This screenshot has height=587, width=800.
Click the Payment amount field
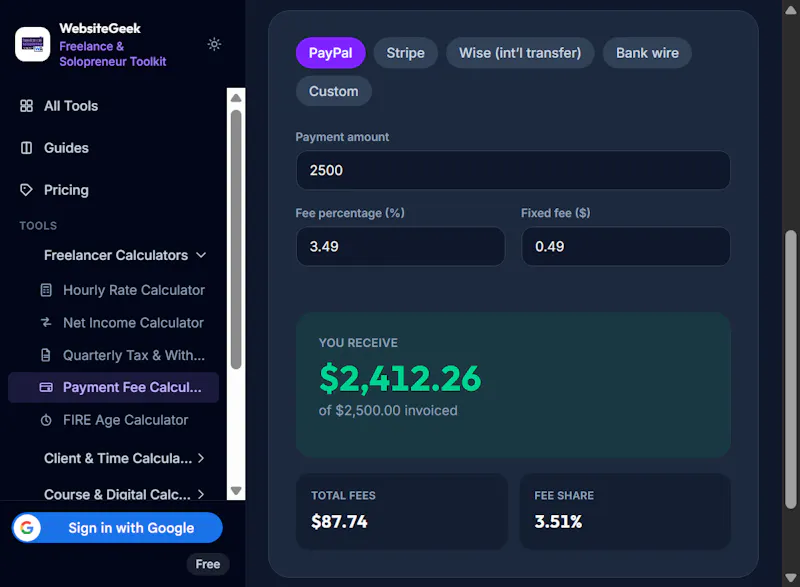point(513,170)
